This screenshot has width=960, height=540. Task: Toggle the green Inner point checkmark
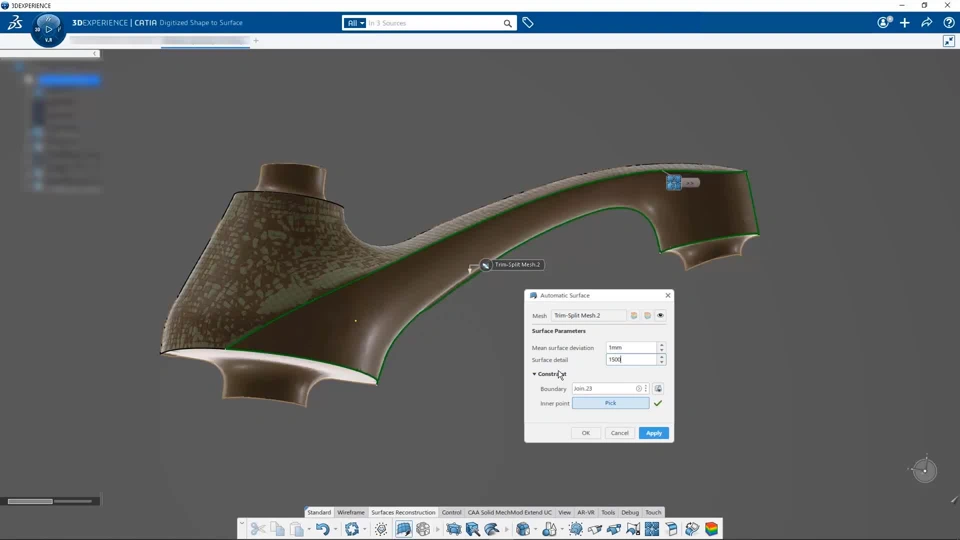(658, 403)
